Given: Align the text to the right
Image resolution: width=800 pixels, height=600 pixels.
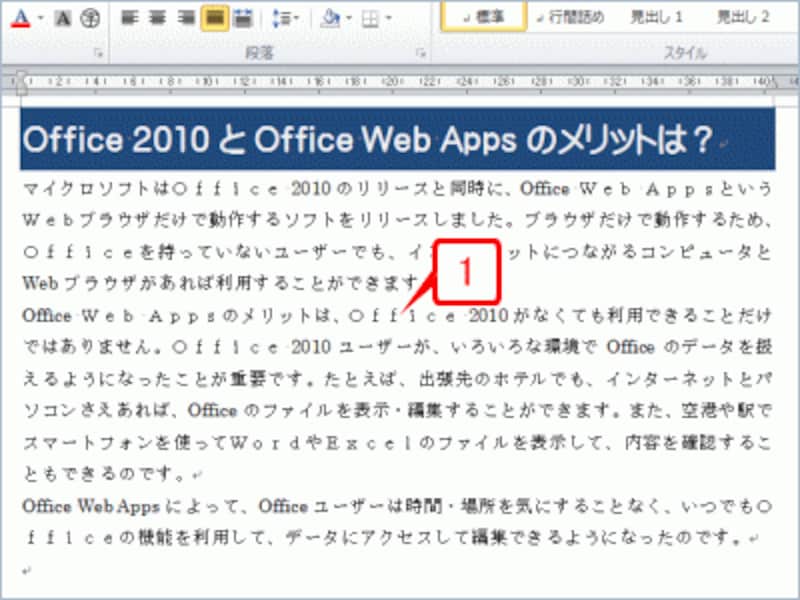Looking at the screenshot, I should (x=186, y=19).
